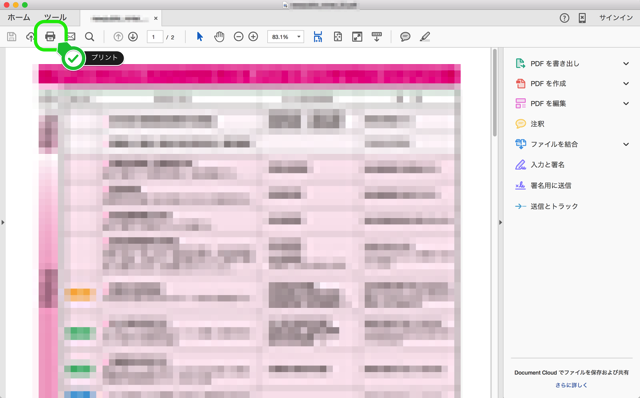Click the email envelope icon
This screenshot has width=640, height=398.
coord(70,37)
